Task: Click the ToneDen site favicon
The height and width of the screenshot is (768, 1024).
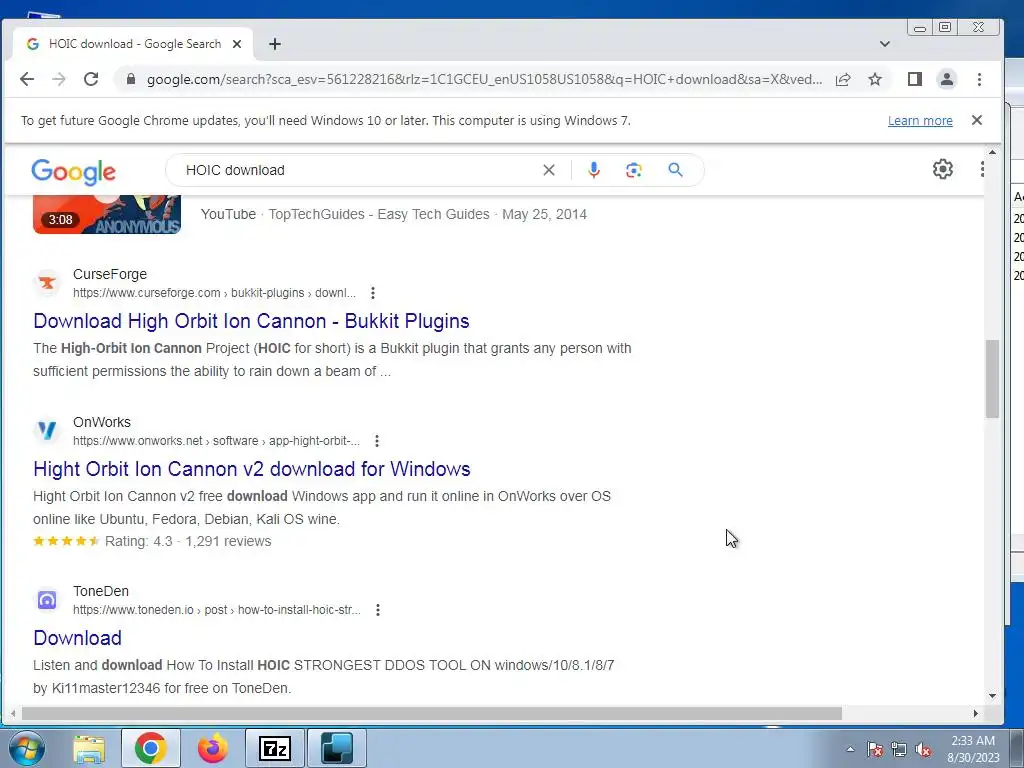Action: click(x=47, y=600)
